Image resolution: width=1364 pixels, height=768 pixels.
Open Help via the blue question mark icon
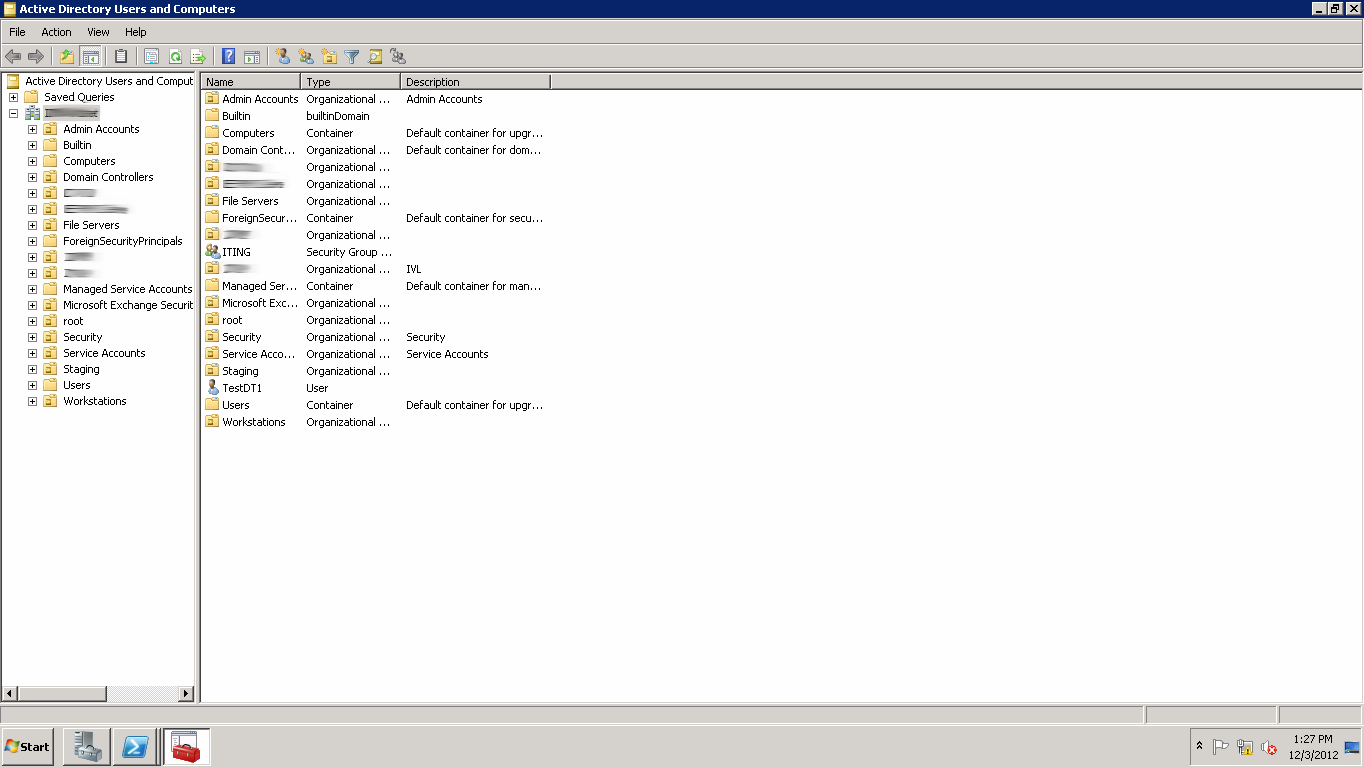[227, 56]
